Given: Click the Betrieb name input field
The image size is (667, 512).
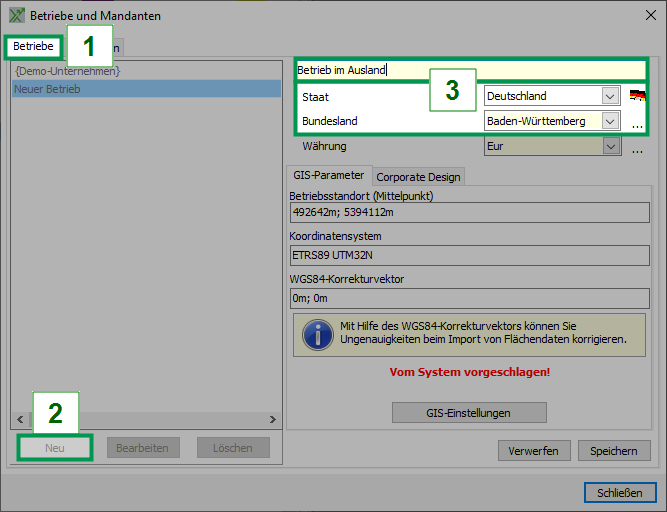Looking at the screenshot, I should tap(470, 70).
